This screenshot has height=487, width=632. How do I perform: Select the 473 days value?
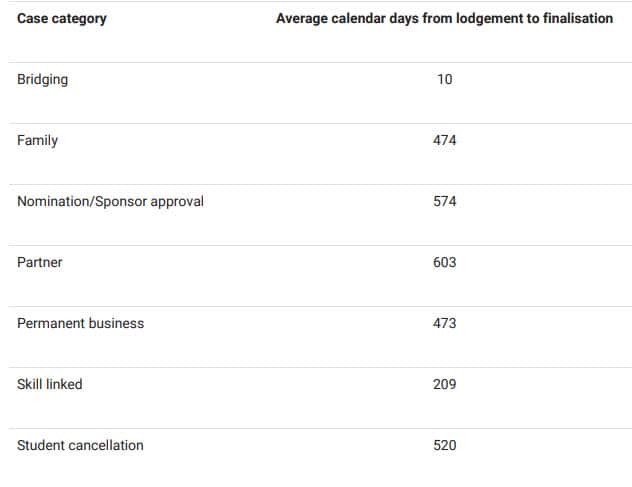[x=444, y=323]
